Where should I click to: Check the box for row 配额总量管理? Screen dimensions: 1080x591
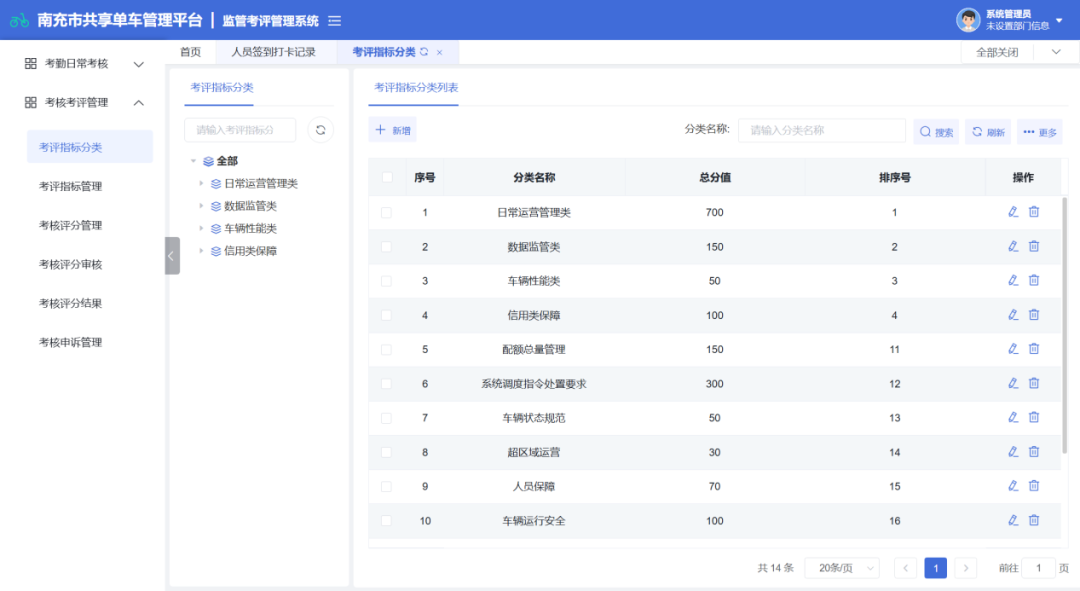click(x=386, y=349)
